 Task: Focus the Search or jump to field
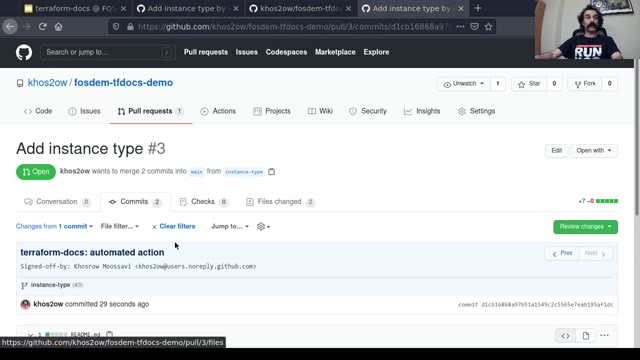[x=108, y=52]
